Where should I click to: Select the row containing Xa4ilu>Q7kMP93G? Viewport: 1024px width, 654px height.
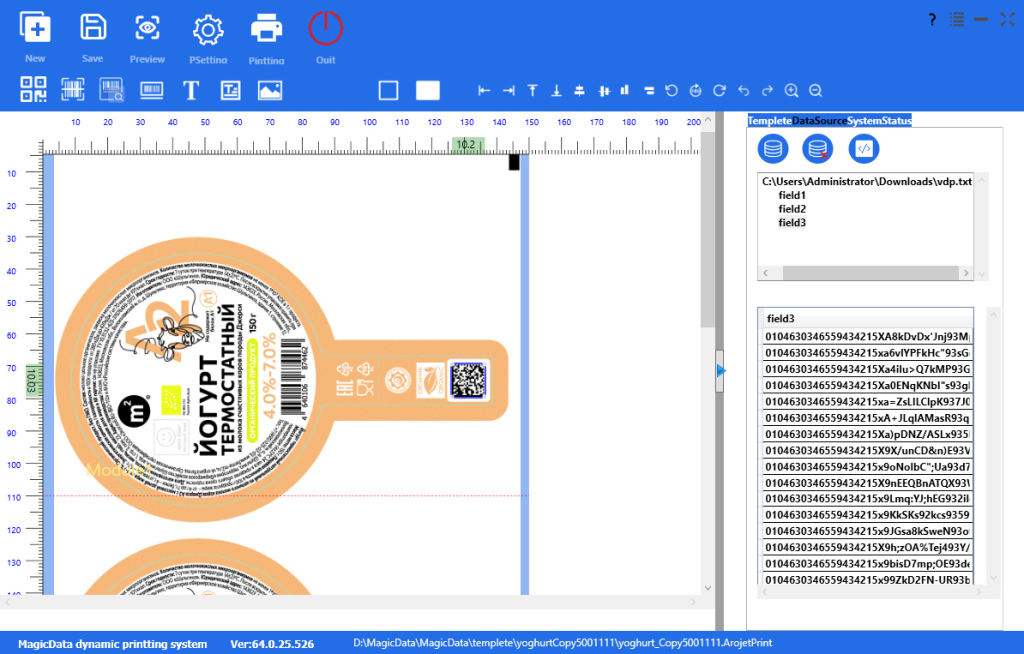pos(867,369)
